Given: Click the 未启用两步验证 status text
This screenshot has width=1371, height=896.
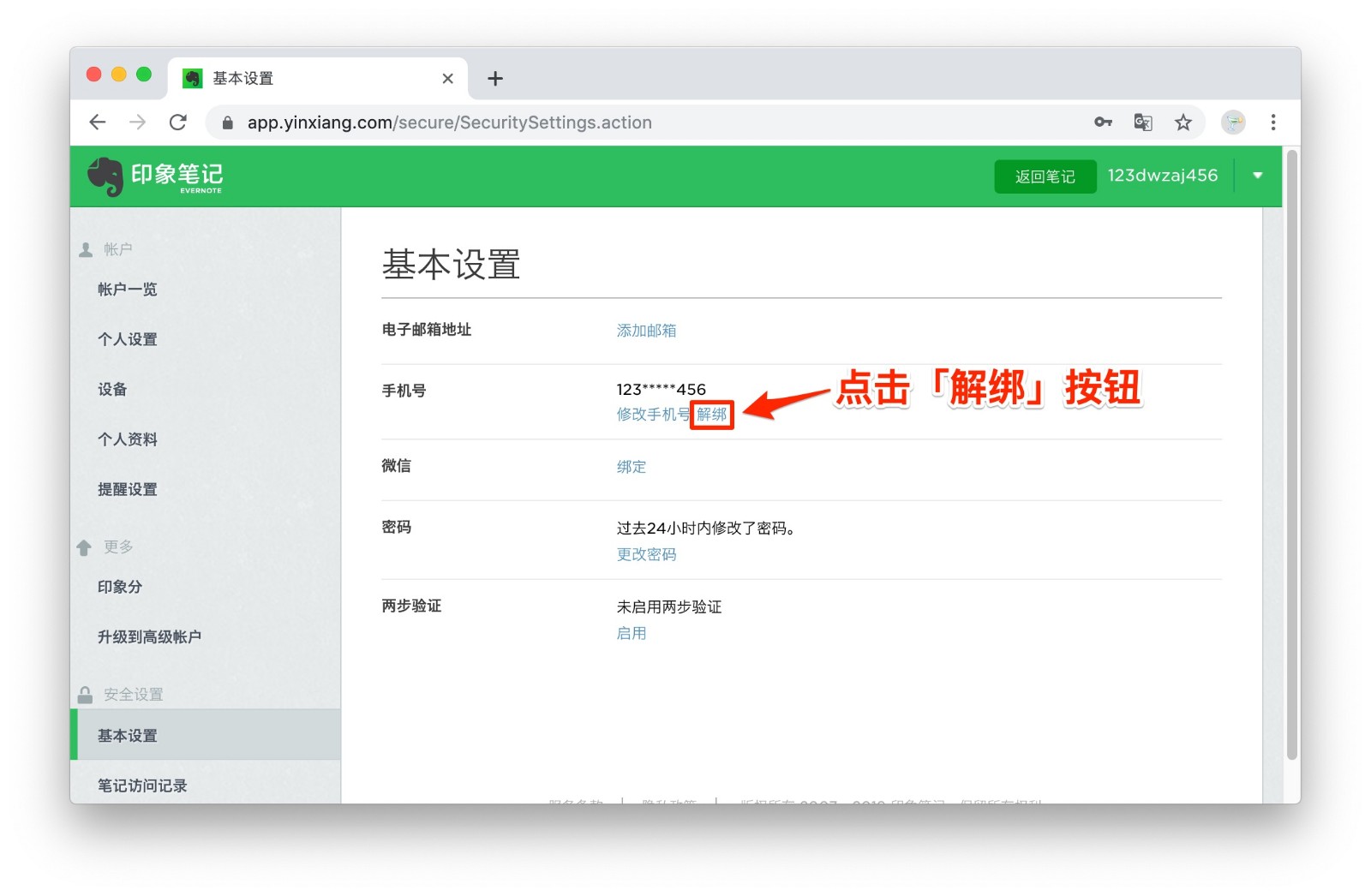Looking at the screenshot, I should [x=669, y=606].
